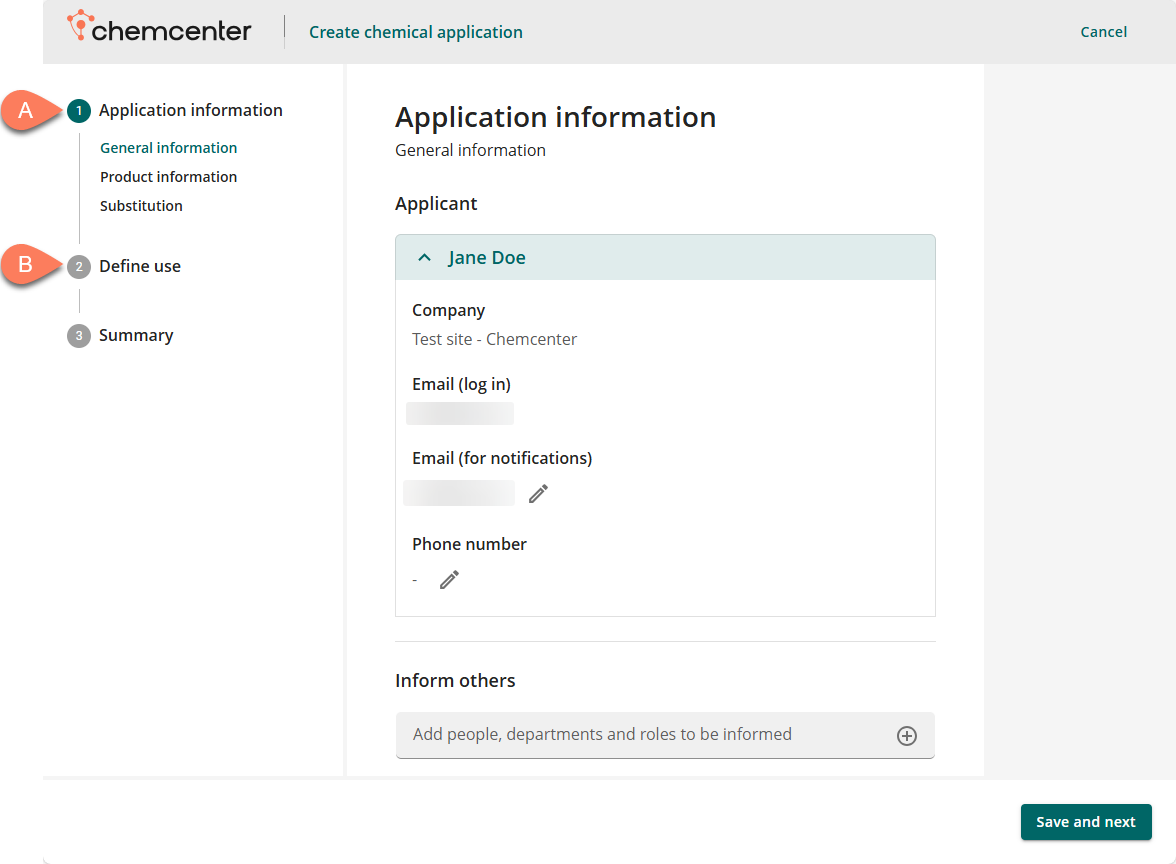
Task: Go to the Product information subsection
Action: 168,177
